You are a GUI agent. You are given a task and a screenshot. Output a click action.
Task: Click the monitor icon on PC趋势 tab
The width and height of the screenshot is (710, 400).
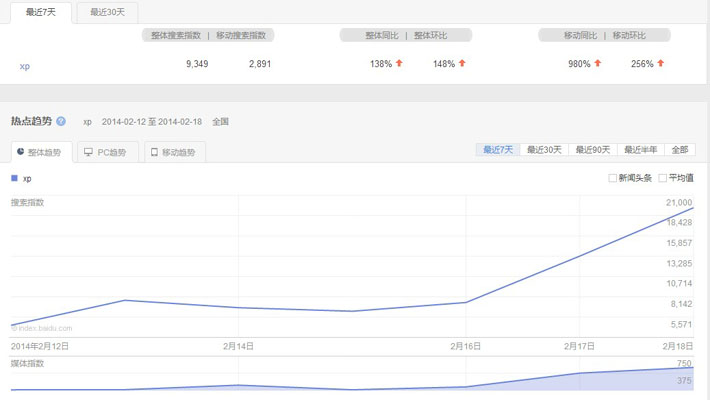88,153
